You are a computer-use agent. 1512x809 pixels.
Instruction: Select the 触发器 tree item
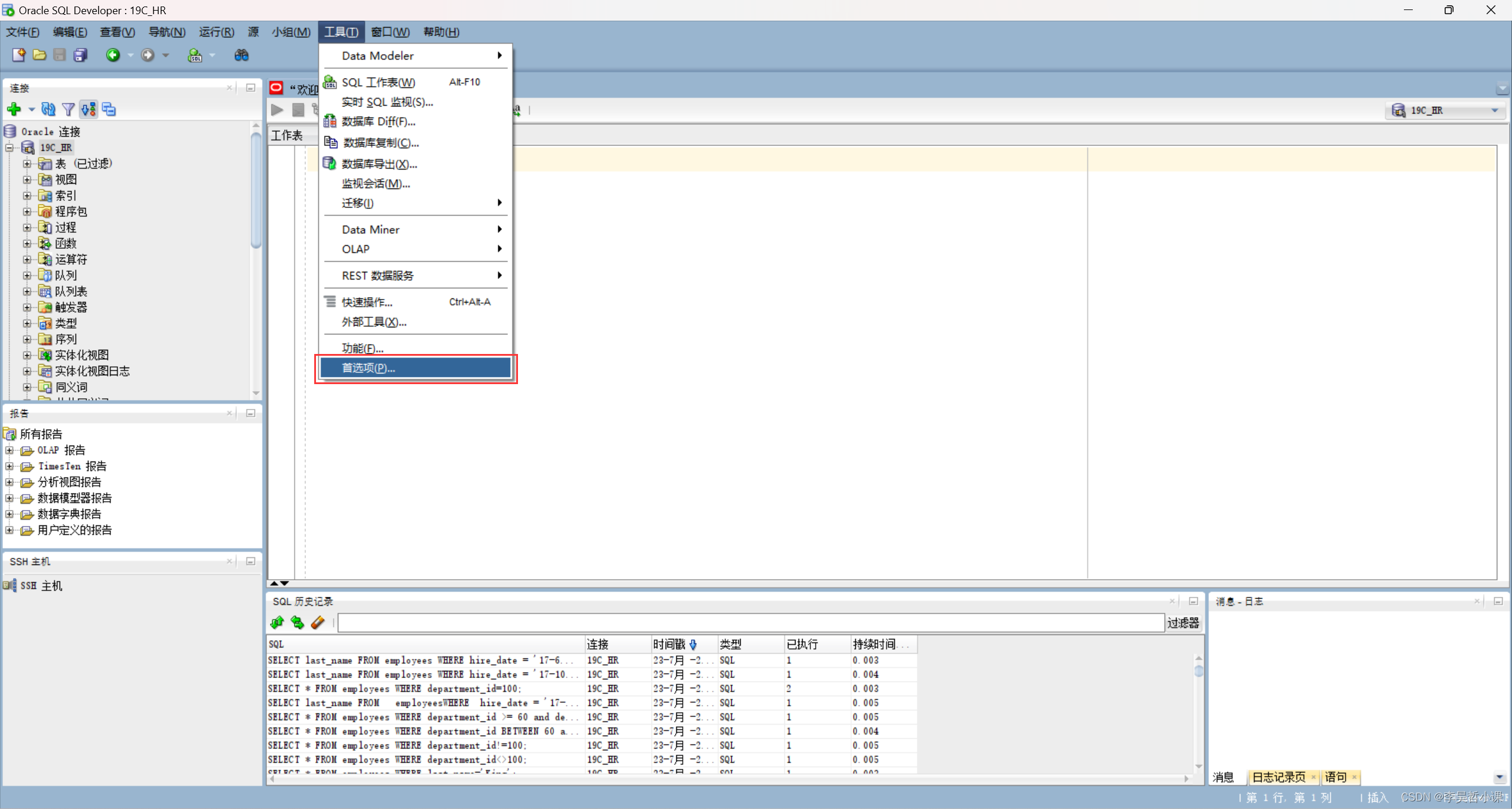(71, 307)
